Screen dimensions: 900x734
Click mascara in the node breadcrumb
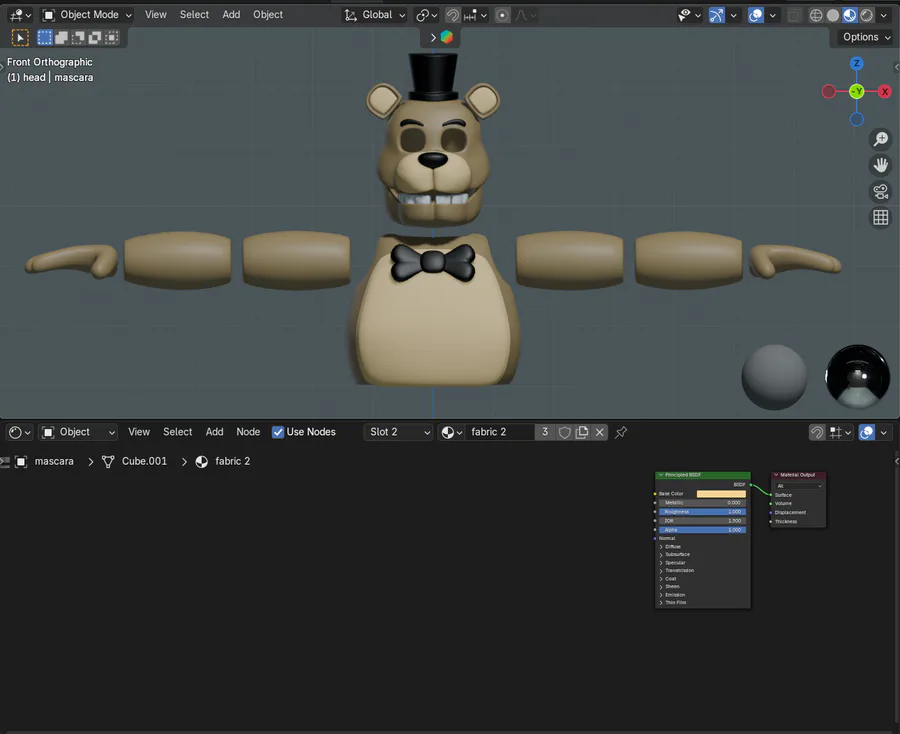54,461
